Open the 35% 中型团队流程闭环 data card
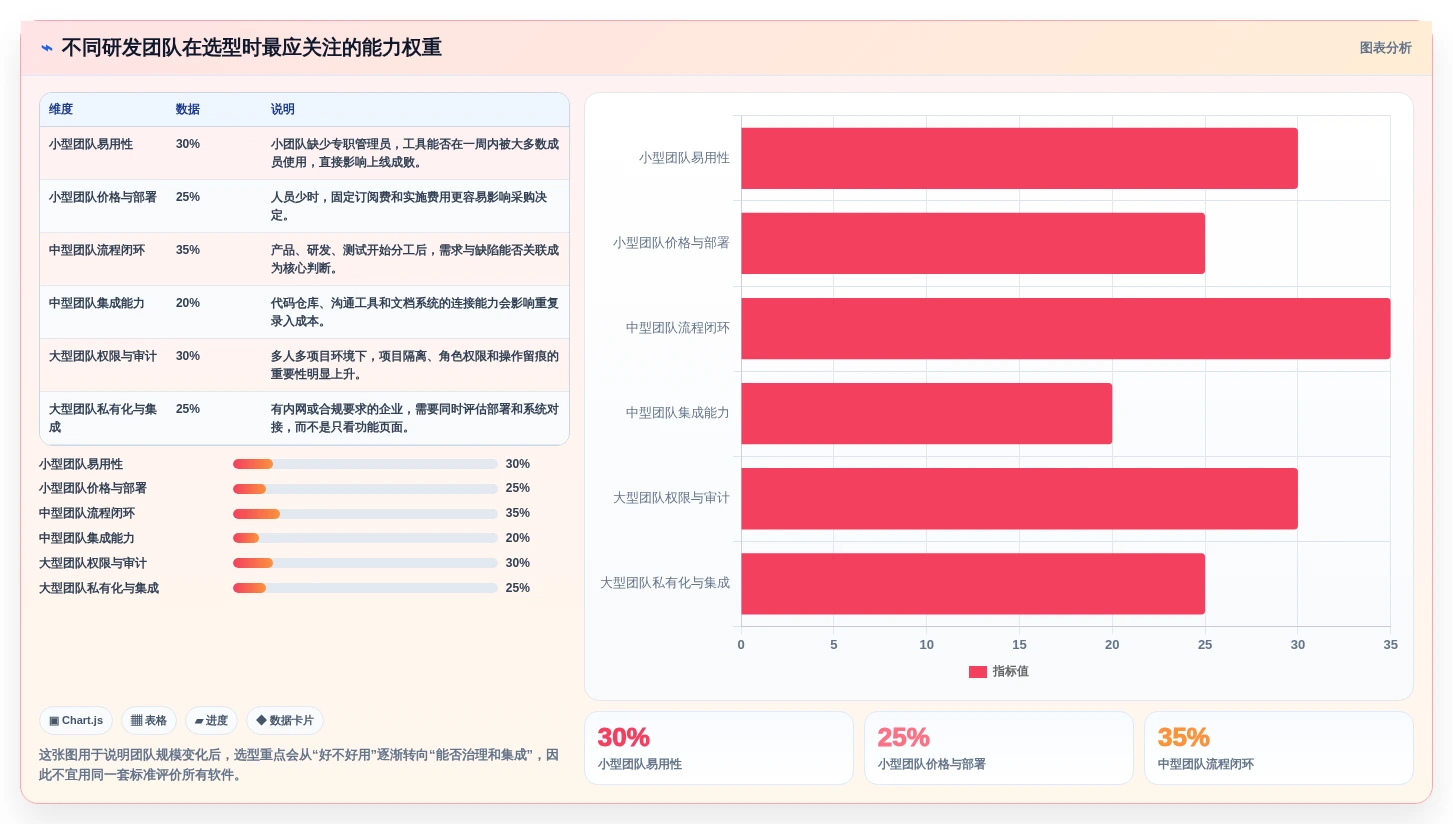The image size is (1453, 824). pos(1279,748)
